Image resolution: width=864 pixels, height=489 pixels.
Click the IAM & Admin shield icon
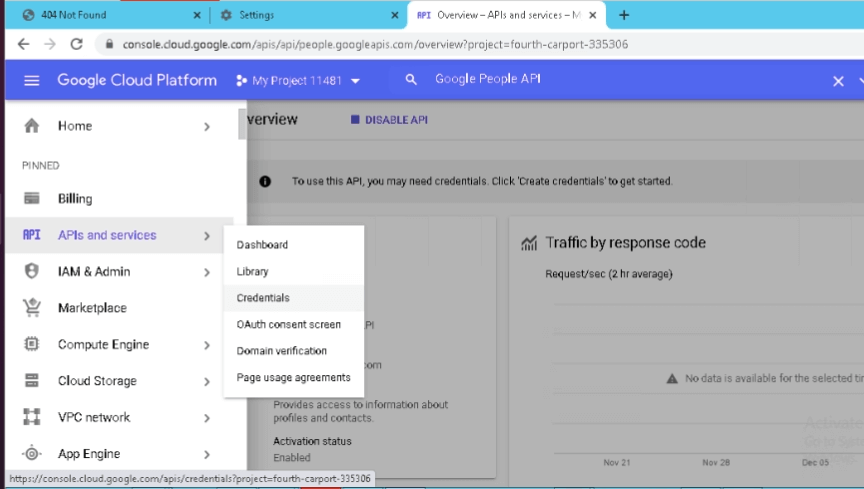tap(31, 271)
